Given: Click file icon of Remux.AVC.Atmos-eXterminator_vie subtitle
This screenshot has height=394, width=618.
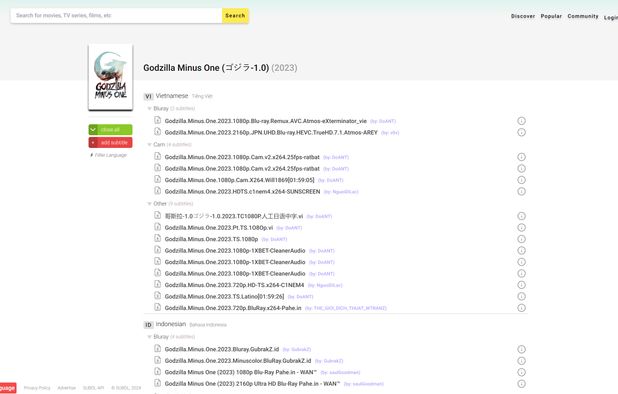Looking at the screenshot, I should coord(158,120).
